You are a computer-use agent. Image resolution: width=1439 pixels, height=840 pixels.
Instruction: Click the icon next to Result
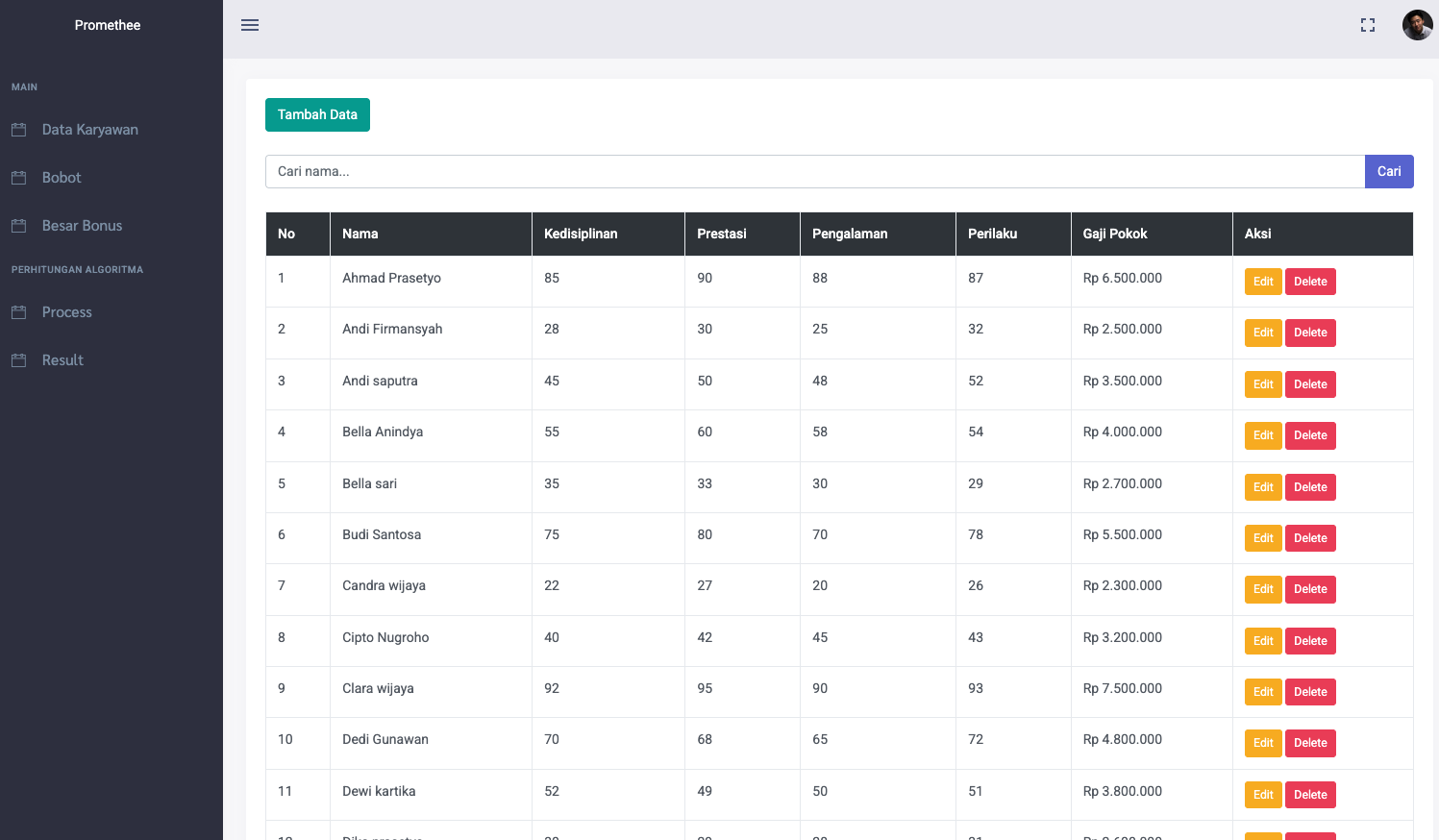pyautogui.click(x=18, y=360)
